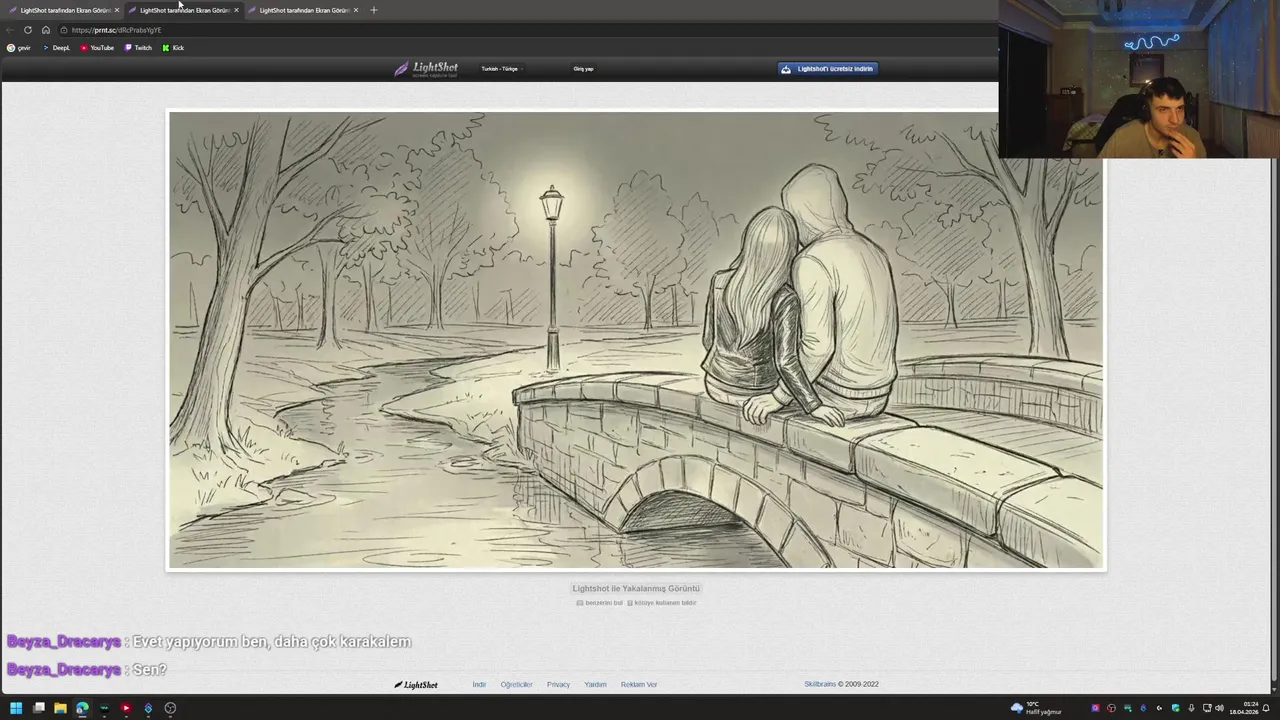The width and height of the screenshot is (1280, 720).
Task: Open the İndir footer link
Action: pos(479,685)
